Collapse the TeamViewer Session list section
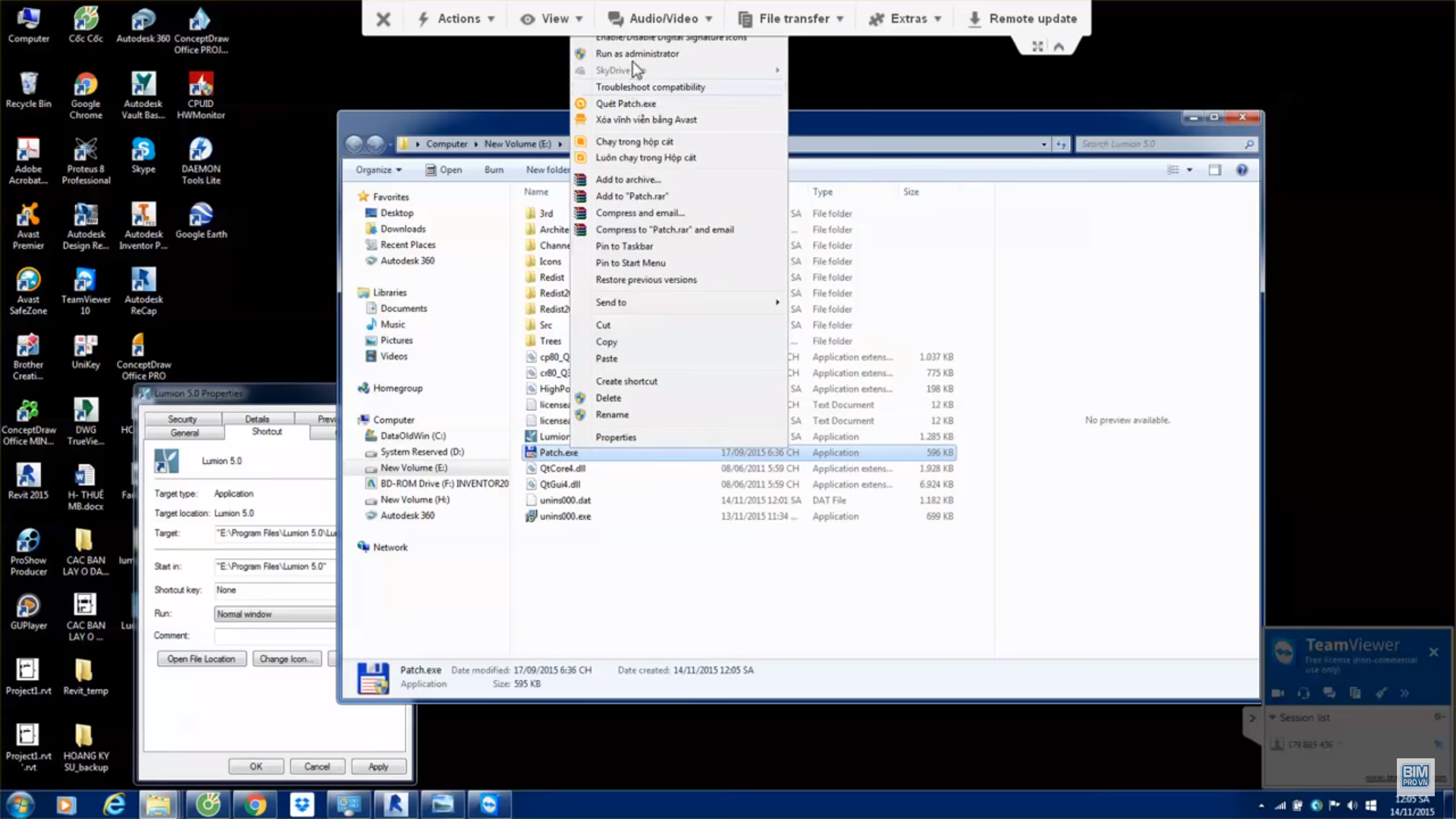The width and height of the screenshot is (1456, 819). point(1272,717)
